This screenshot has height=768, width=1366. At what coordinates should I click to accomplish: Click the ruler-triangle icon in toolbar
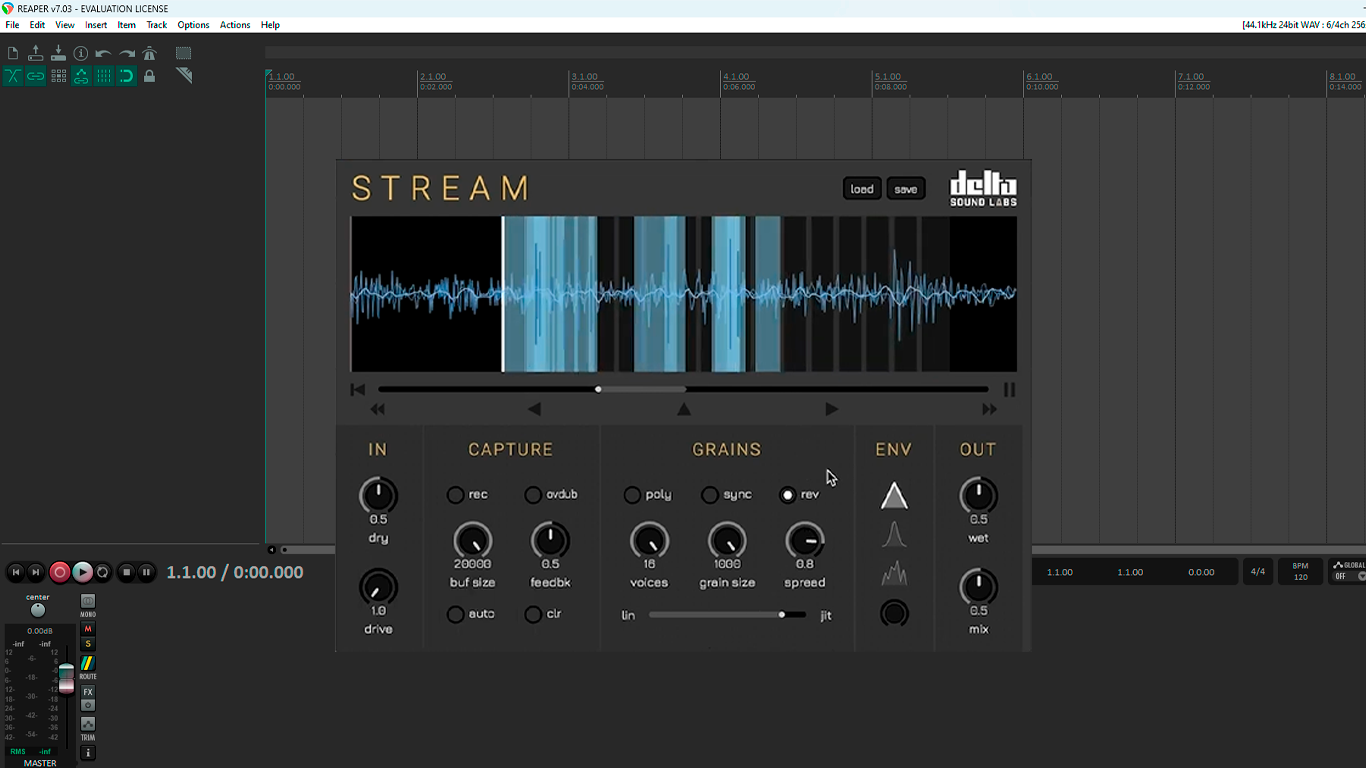pos(184,75)
